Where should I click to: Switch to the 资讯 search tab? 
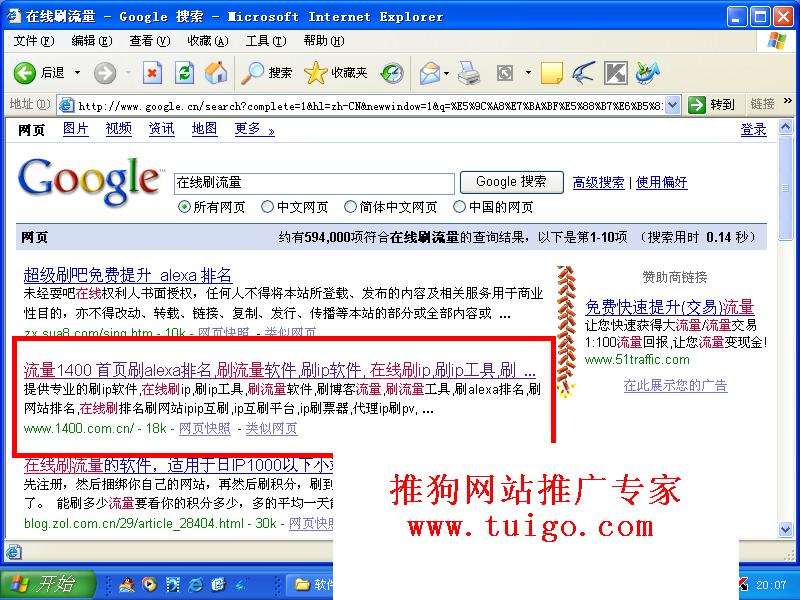(161, 129)
